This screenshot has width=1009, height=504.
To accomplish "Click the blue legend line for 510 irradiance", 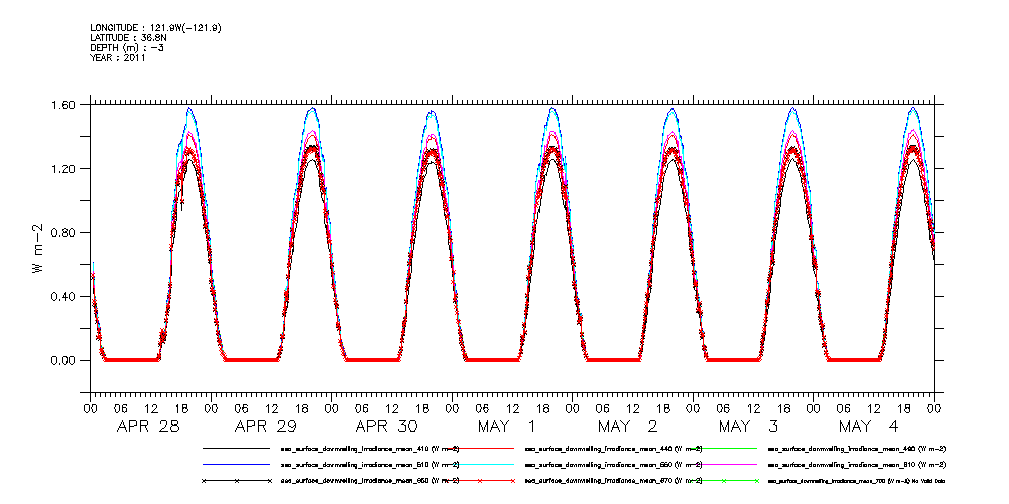I will (x=238, y=465).
